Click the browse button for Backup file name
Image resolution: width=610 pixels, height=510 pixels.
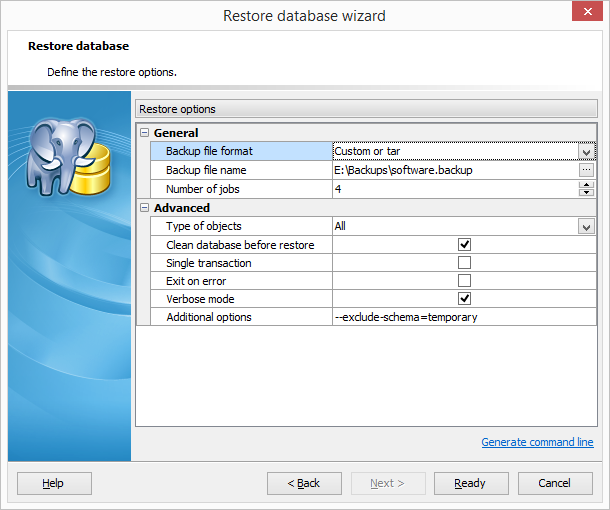pos(586,171)
